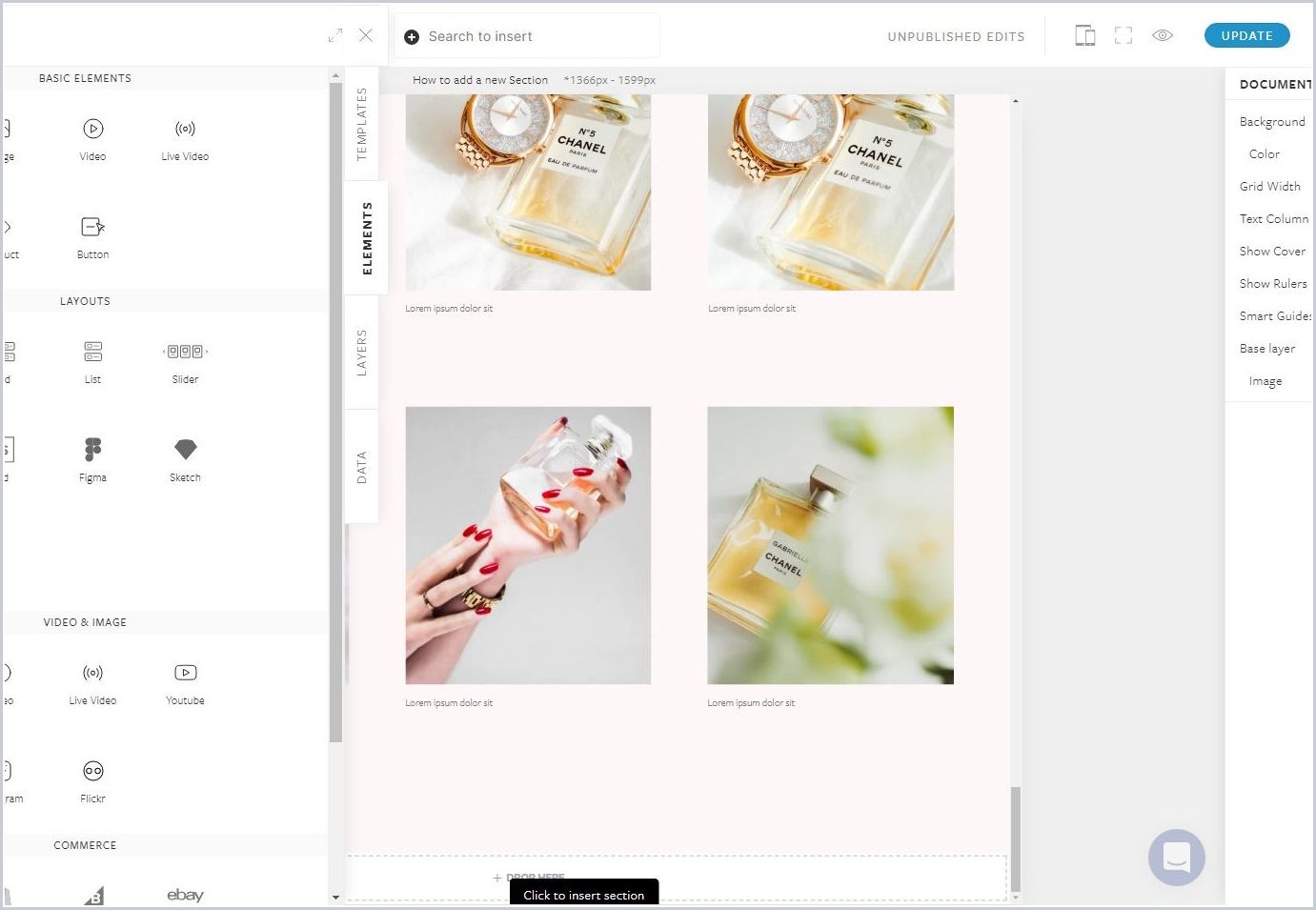This screenshot has width=1316, height=910.
Task: Open the Color setting in Document panel
Action: (1265, 154)
